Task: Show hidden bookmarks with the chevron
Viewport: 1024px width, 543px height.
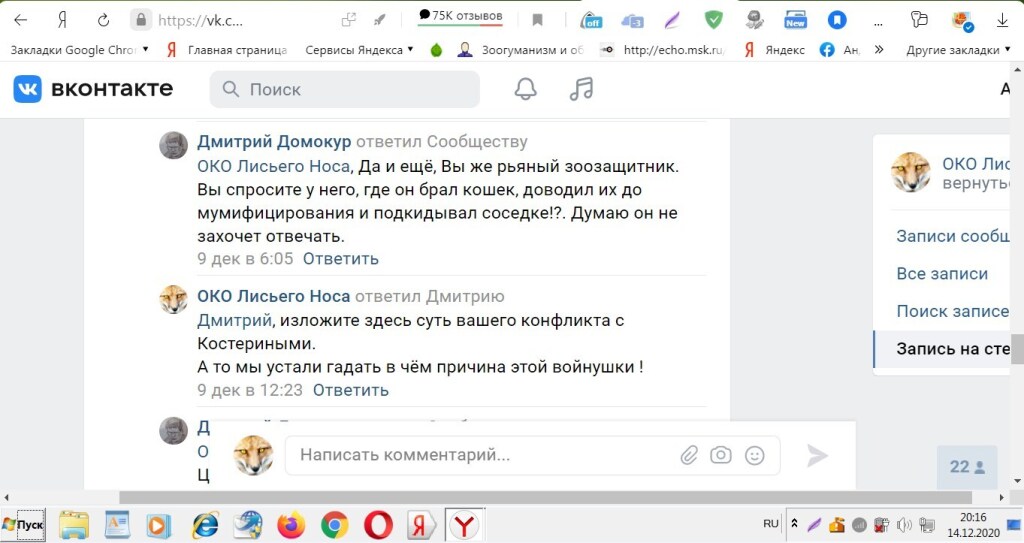Action: (x=879, y=49)
